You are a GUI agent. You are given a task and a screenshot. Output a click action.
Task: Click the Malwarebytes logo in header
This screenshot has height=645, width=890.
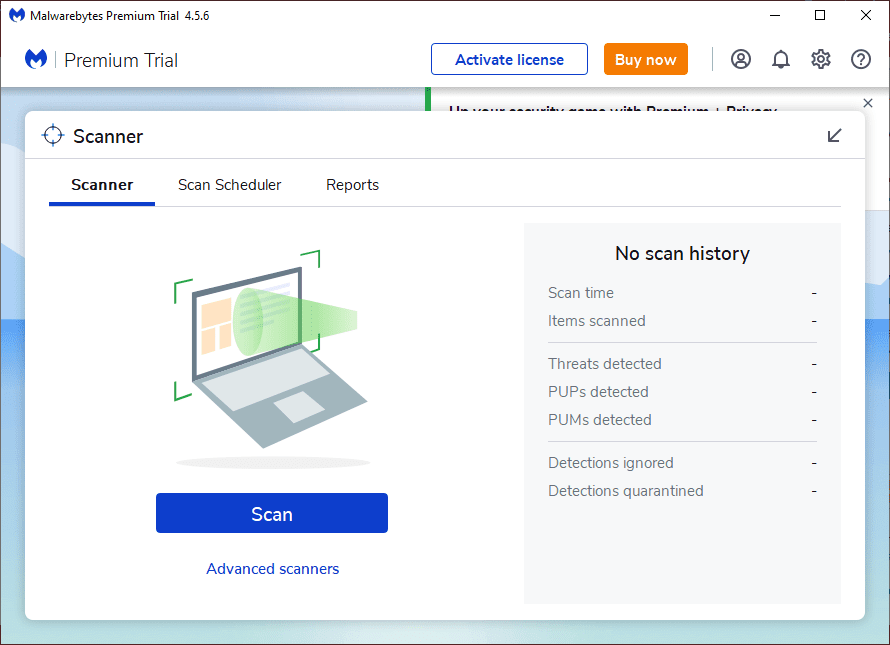coord(36,59)
